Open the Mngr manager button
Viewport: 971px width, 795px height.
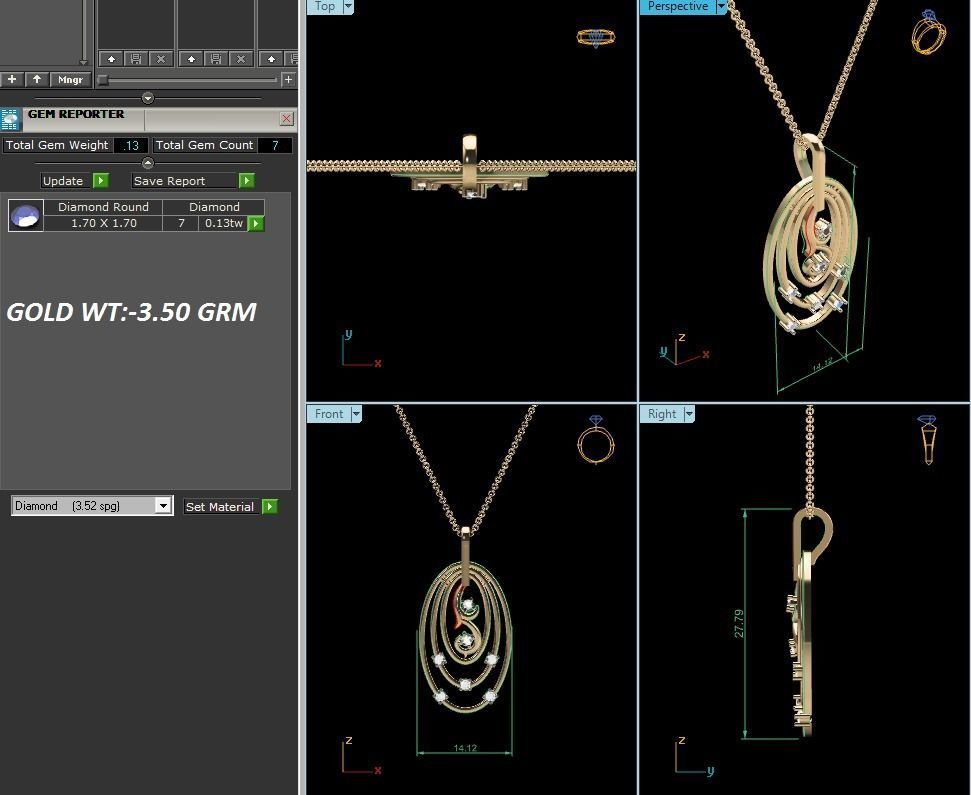pyautogui.click(x=70, y=79)
